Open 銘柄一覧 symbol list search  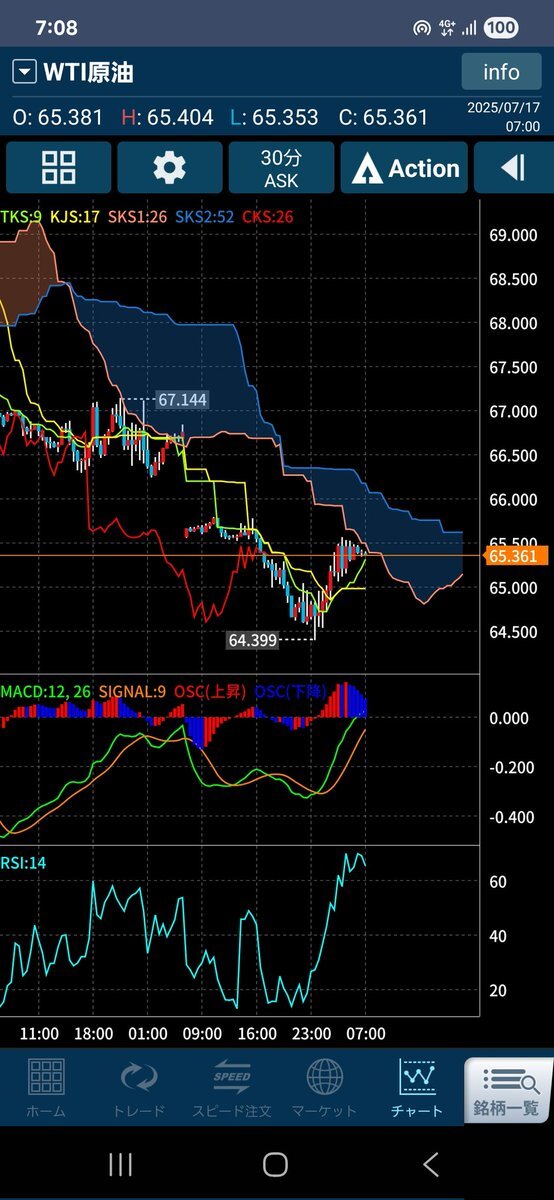coord(509,1088)
